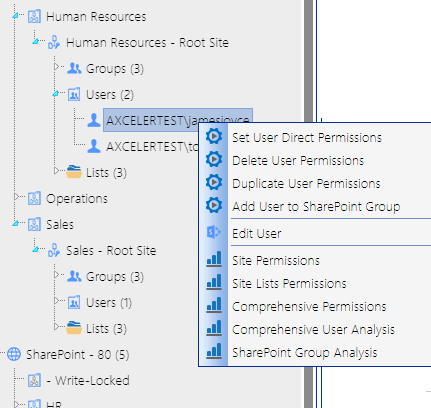Select Set User Direct Permissions menu entry
The image size is (431, 408).
[x=307, y=138]
